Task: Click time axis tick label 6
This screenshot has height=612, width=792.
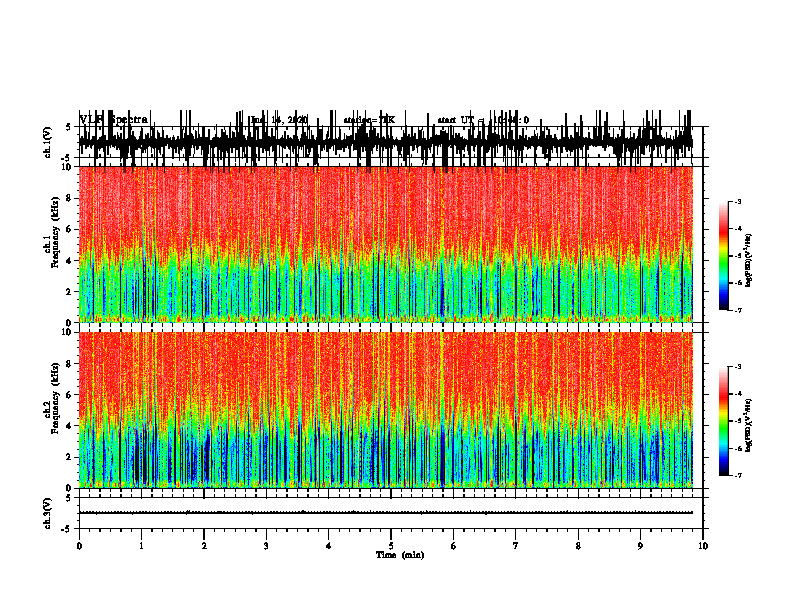Action: tap(454, 546)
